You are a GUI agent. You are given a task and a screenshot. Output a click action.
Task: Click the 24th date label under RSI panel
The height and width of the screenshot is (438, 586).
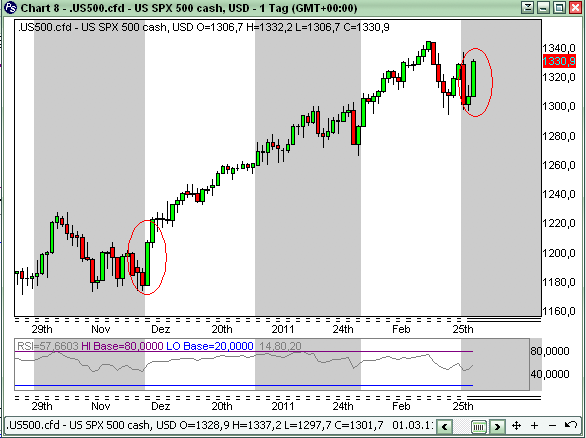click(x=343, y=406)
